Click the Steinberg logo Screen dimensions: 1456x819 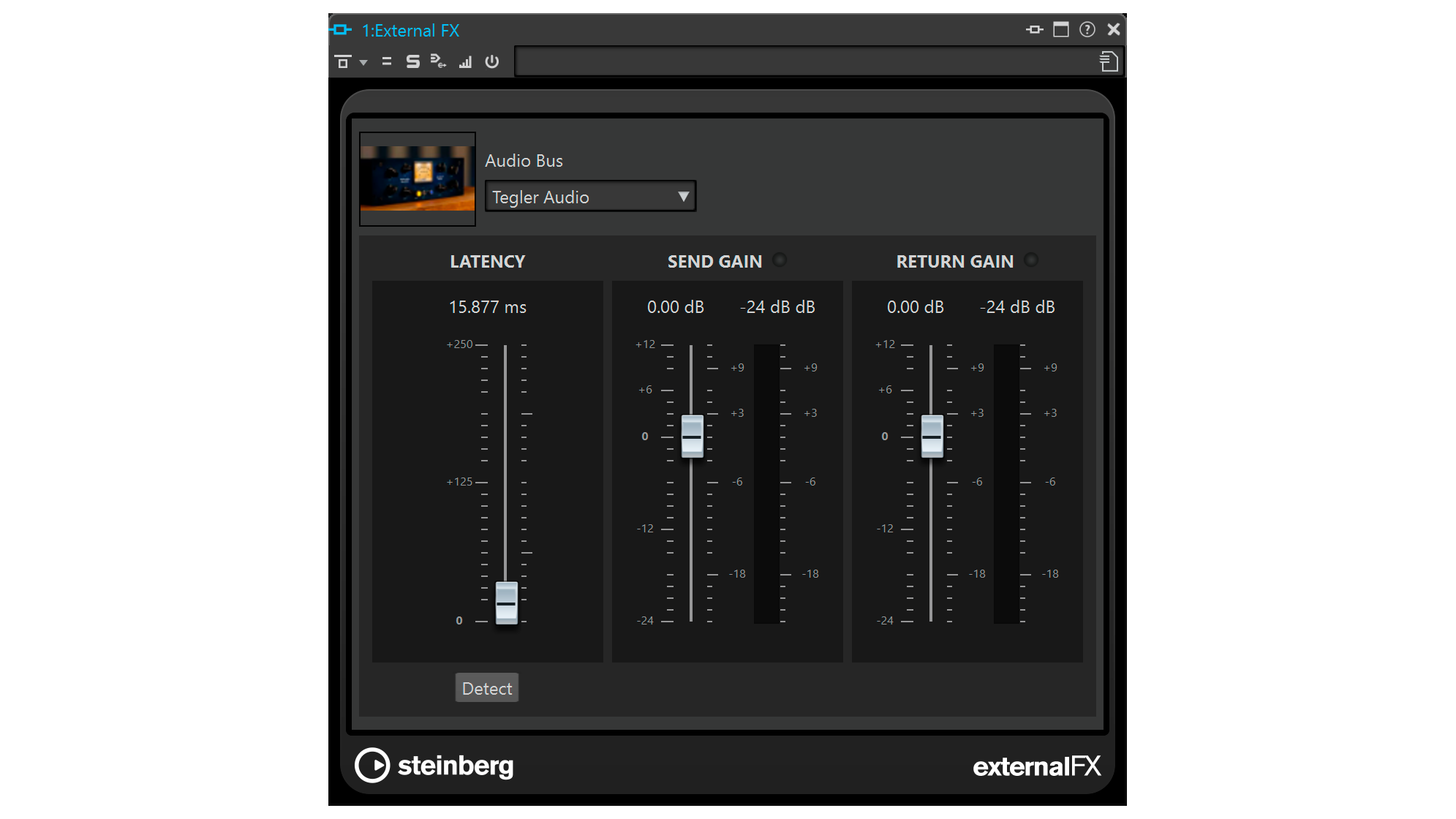pyautogui.click(x=435, y=765)
